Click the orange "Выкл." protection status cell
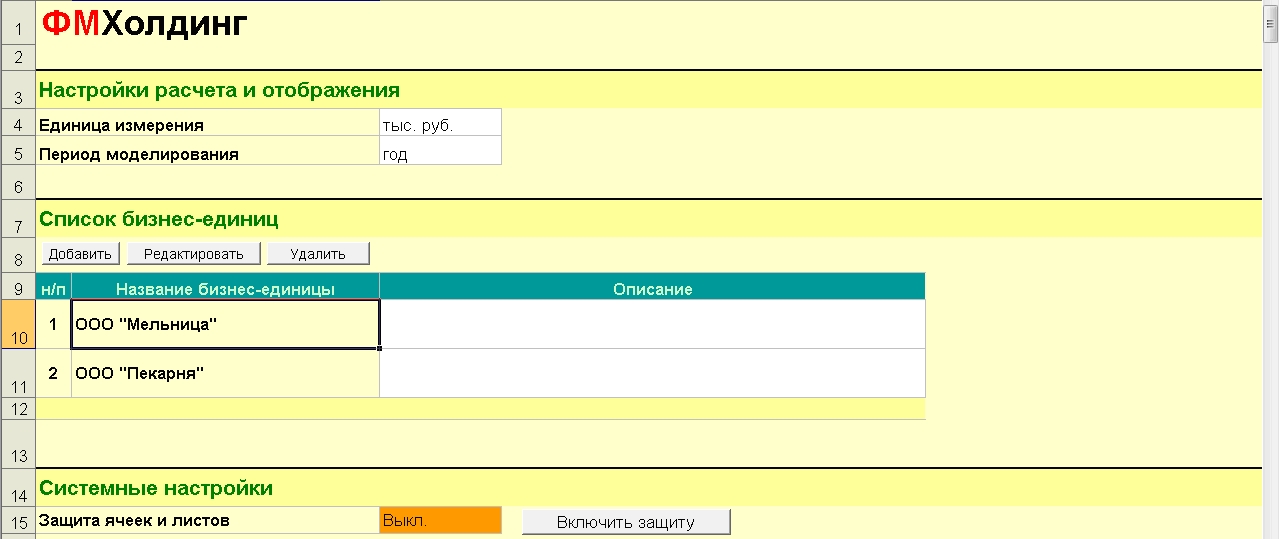The image size is (1280, 539). coord(440,521)
